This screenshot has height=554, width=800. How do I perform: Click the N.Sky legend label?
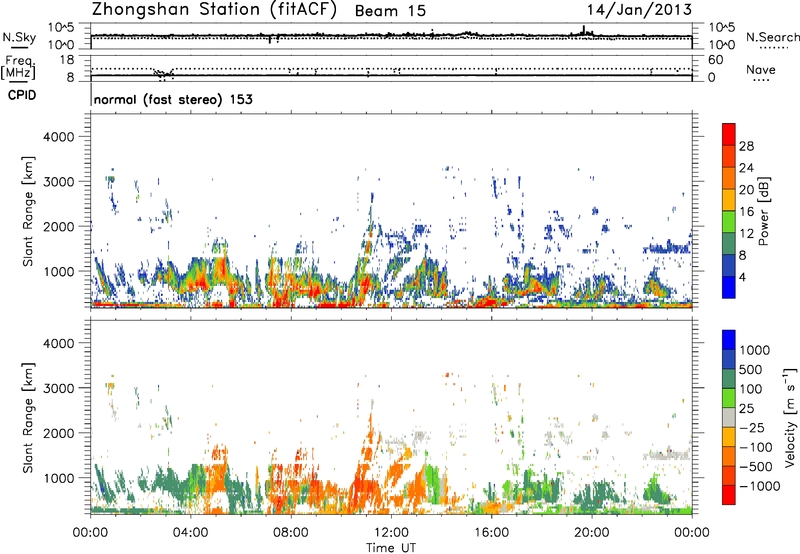(x=19, y=37)
